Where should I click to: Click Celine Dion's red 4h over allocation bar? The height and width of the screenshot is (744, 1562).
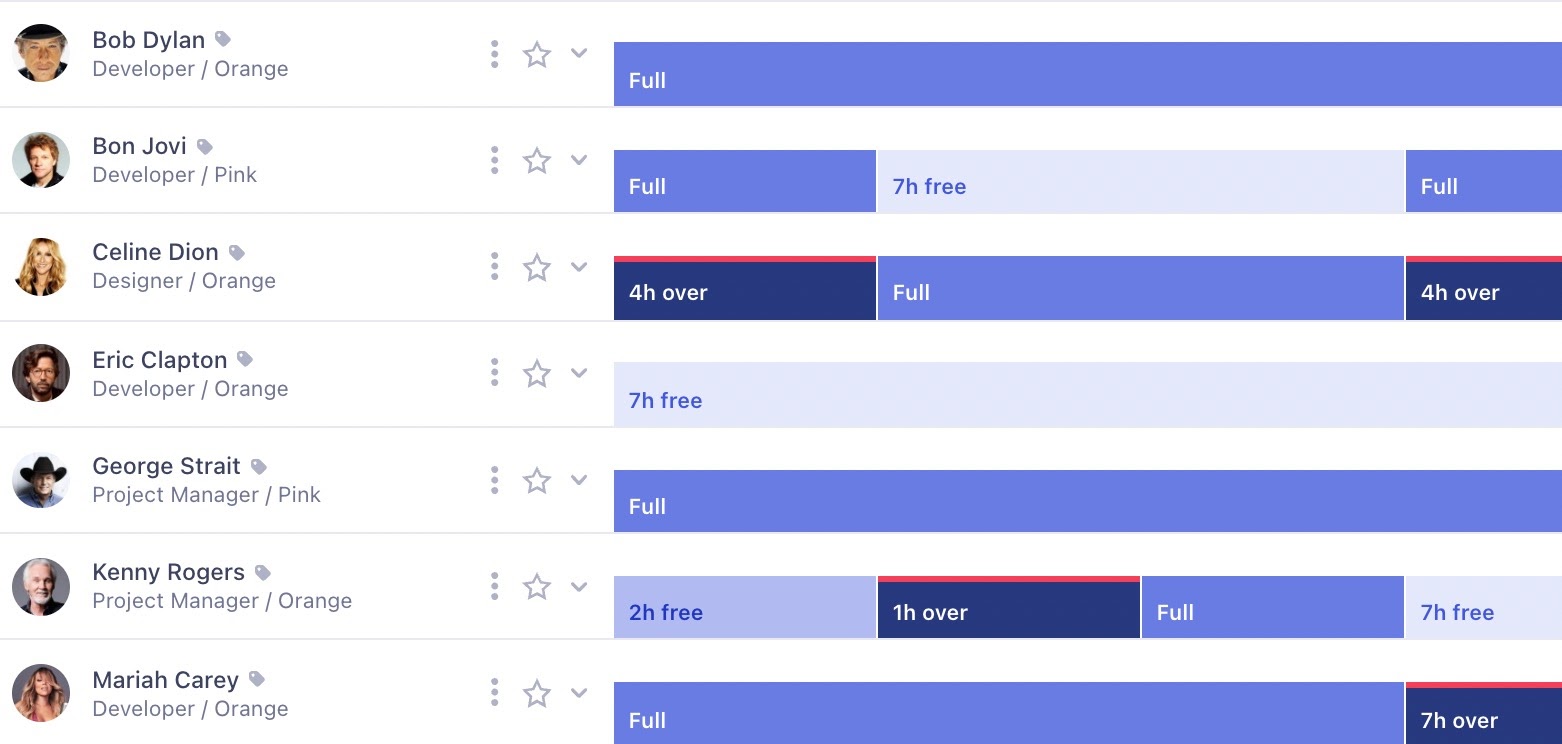[745, 288]
